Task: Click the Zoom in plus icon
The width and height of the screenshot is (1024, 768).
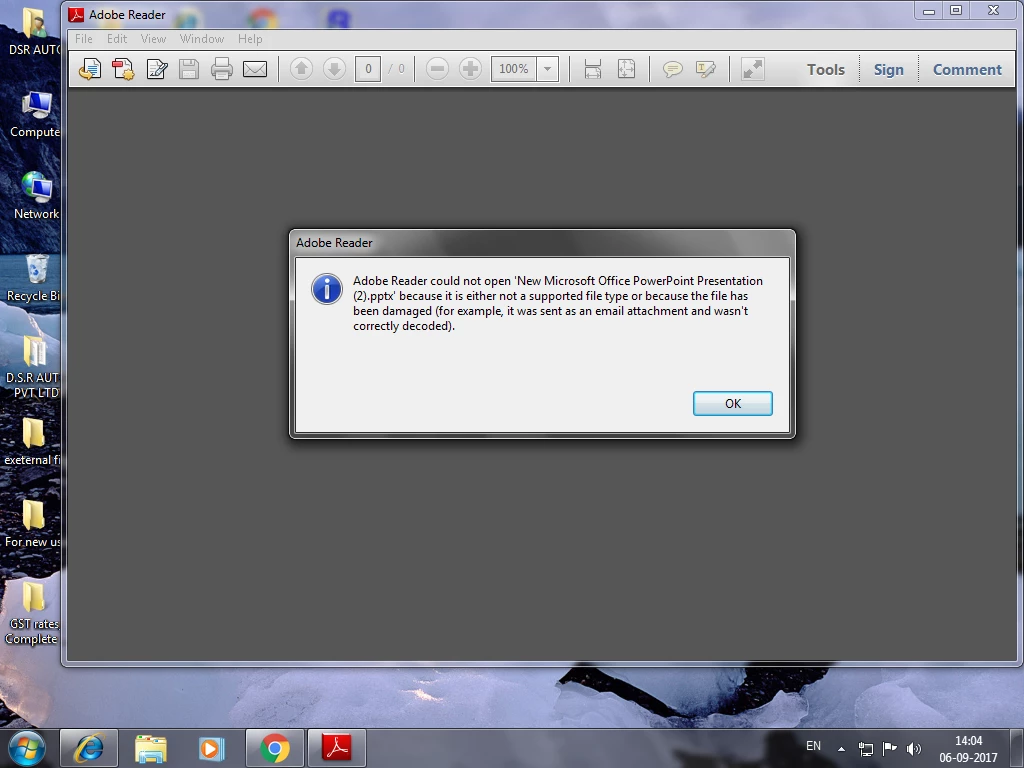Action: (470, 69)
